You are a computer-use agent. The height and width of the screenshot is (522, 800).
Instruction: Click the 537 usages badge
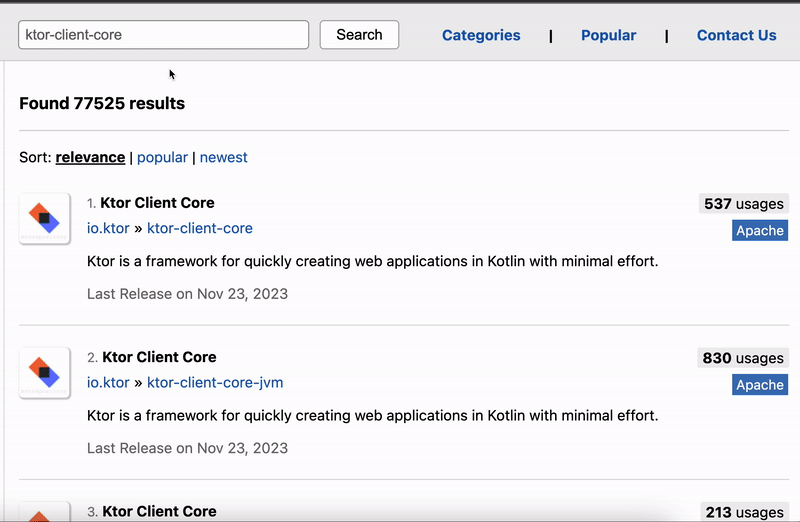[x=744, y=204]
